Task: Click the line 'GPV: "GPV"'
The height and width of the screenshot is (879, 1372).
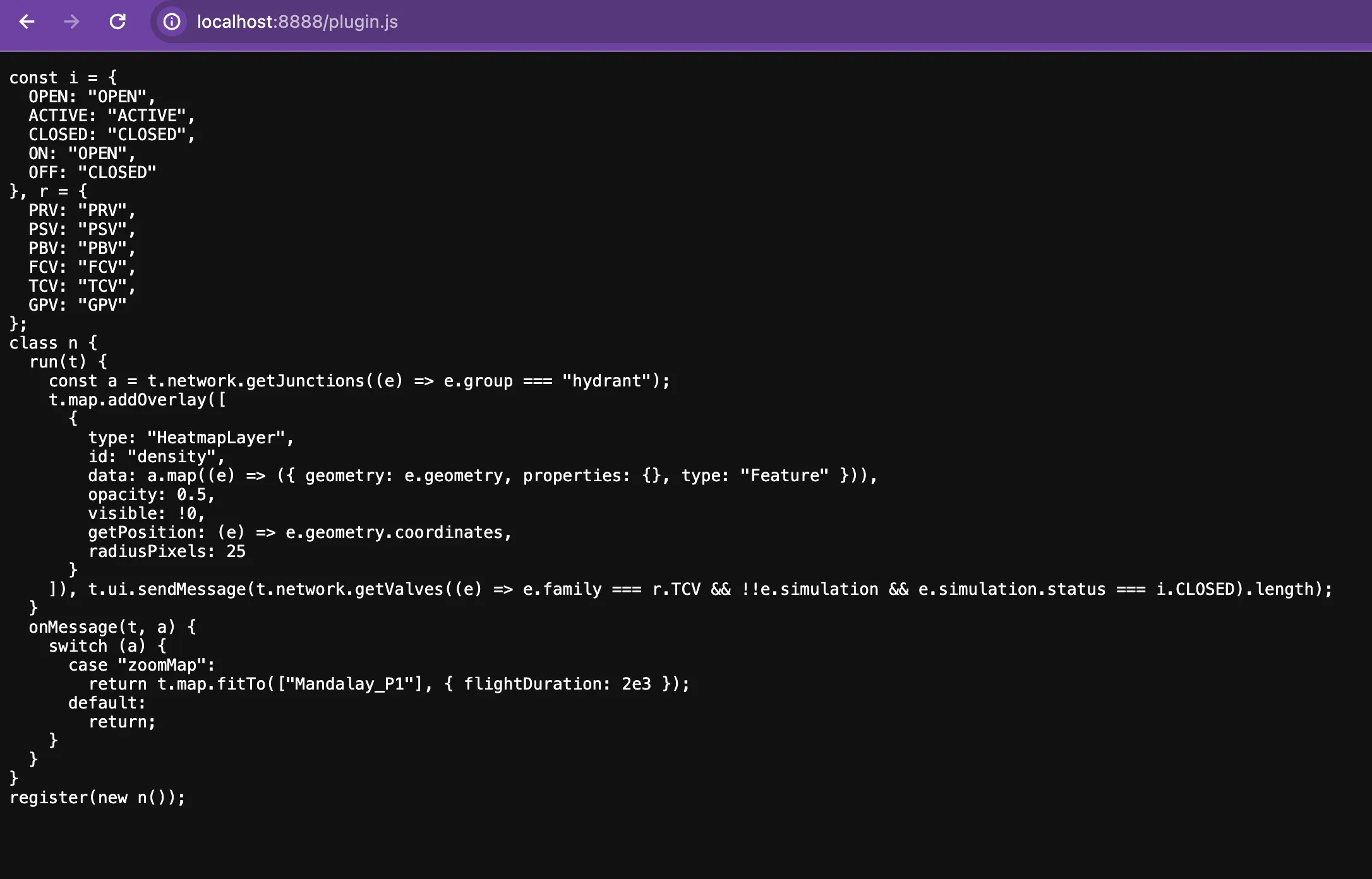Action: point(78,305)
